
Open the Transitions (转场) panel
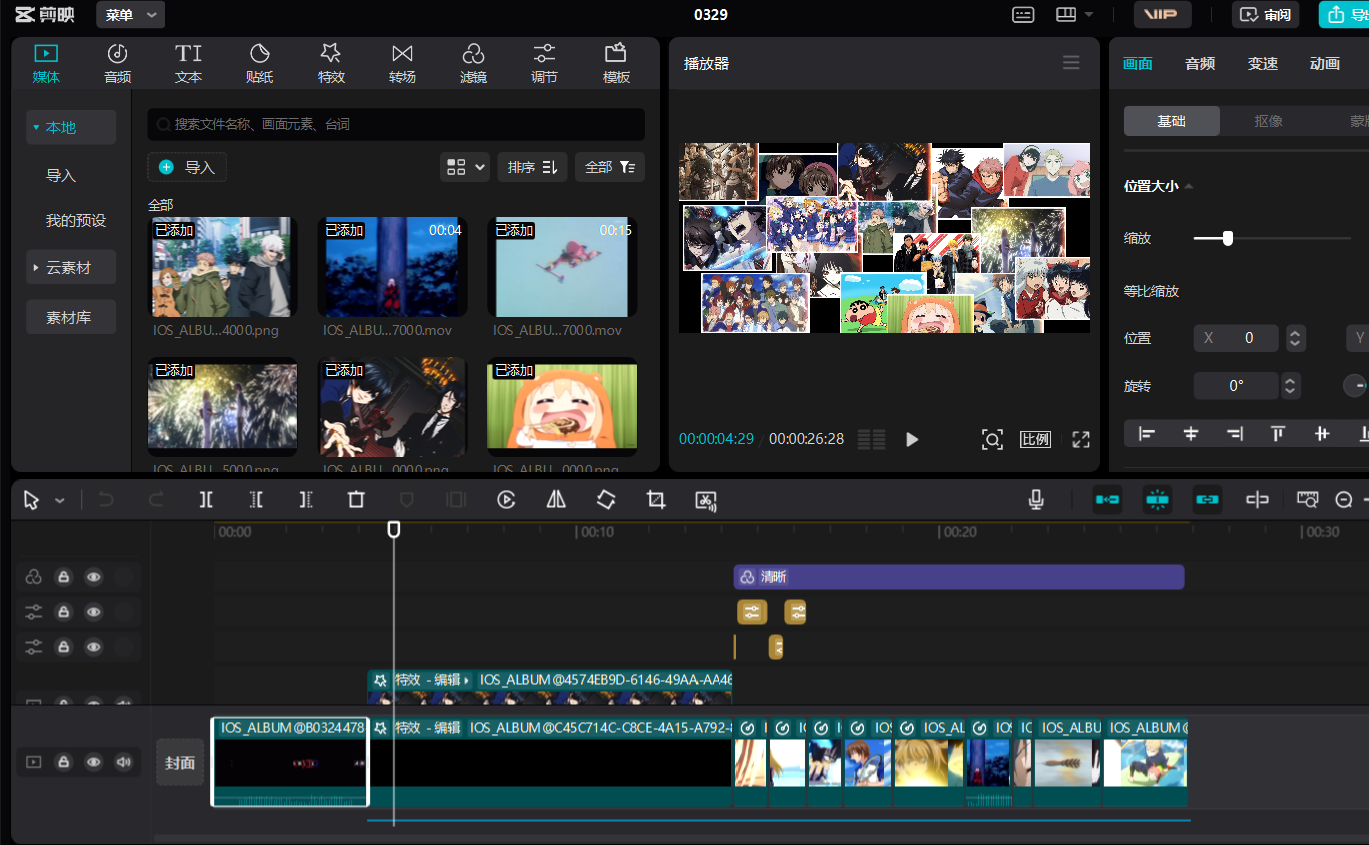coord(402,63)
